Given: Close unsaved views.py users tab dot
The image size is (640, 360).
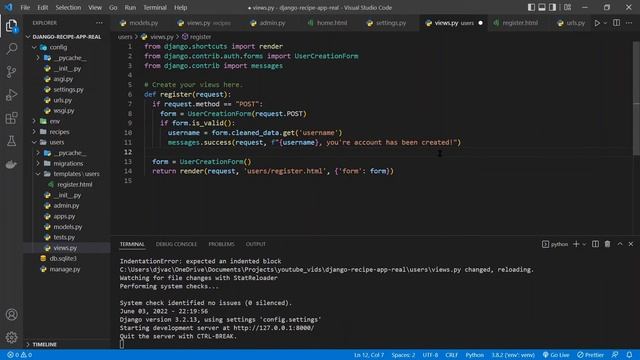Looking at the screenshot, I should pos(480,23).
